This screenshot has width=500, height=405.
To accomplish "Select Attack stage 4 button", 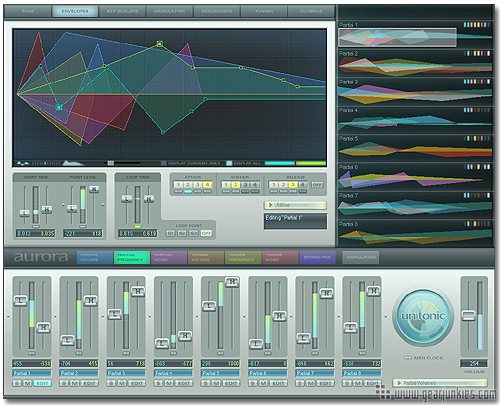I will pyautogui.click(x=207, y=184).
